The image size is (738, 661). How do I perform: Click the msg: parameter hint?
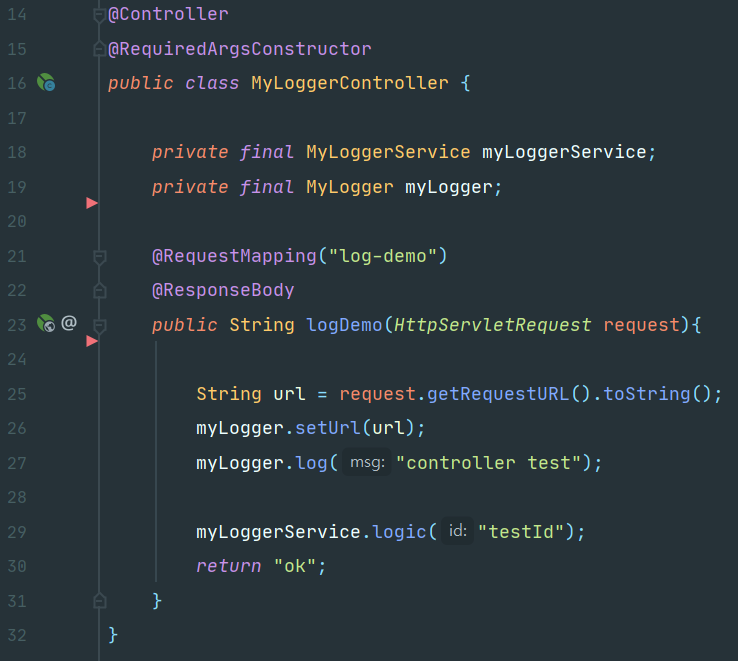point(367,462)
